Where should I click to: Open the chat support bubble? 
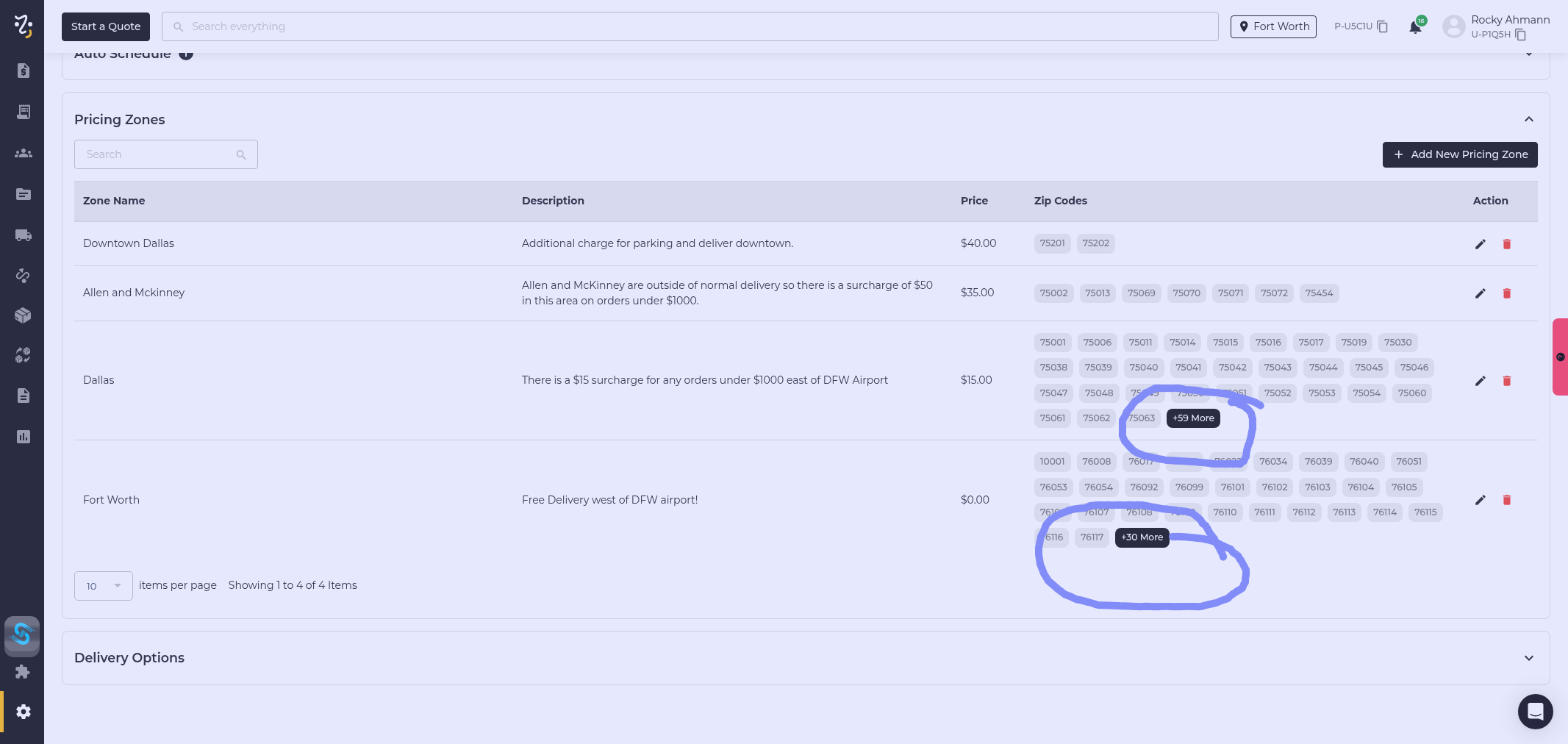point(1535,711)
